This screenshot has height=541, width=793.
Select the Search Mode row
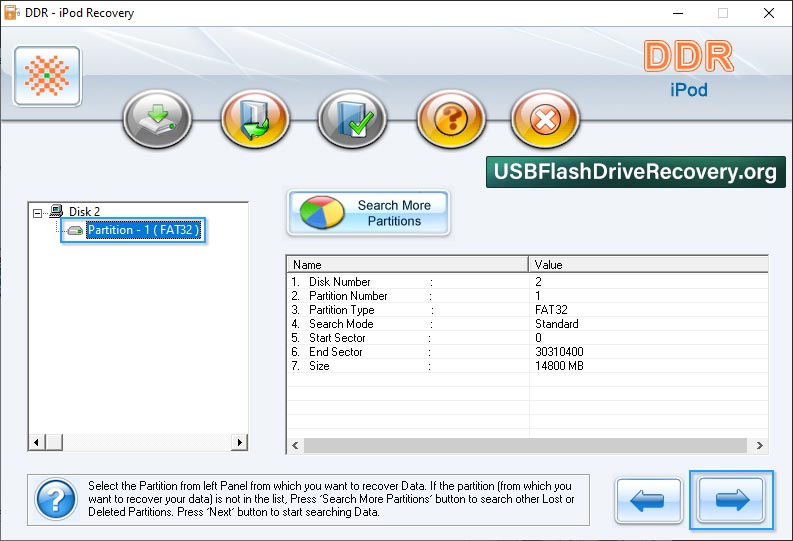click(x=527, y=324)
